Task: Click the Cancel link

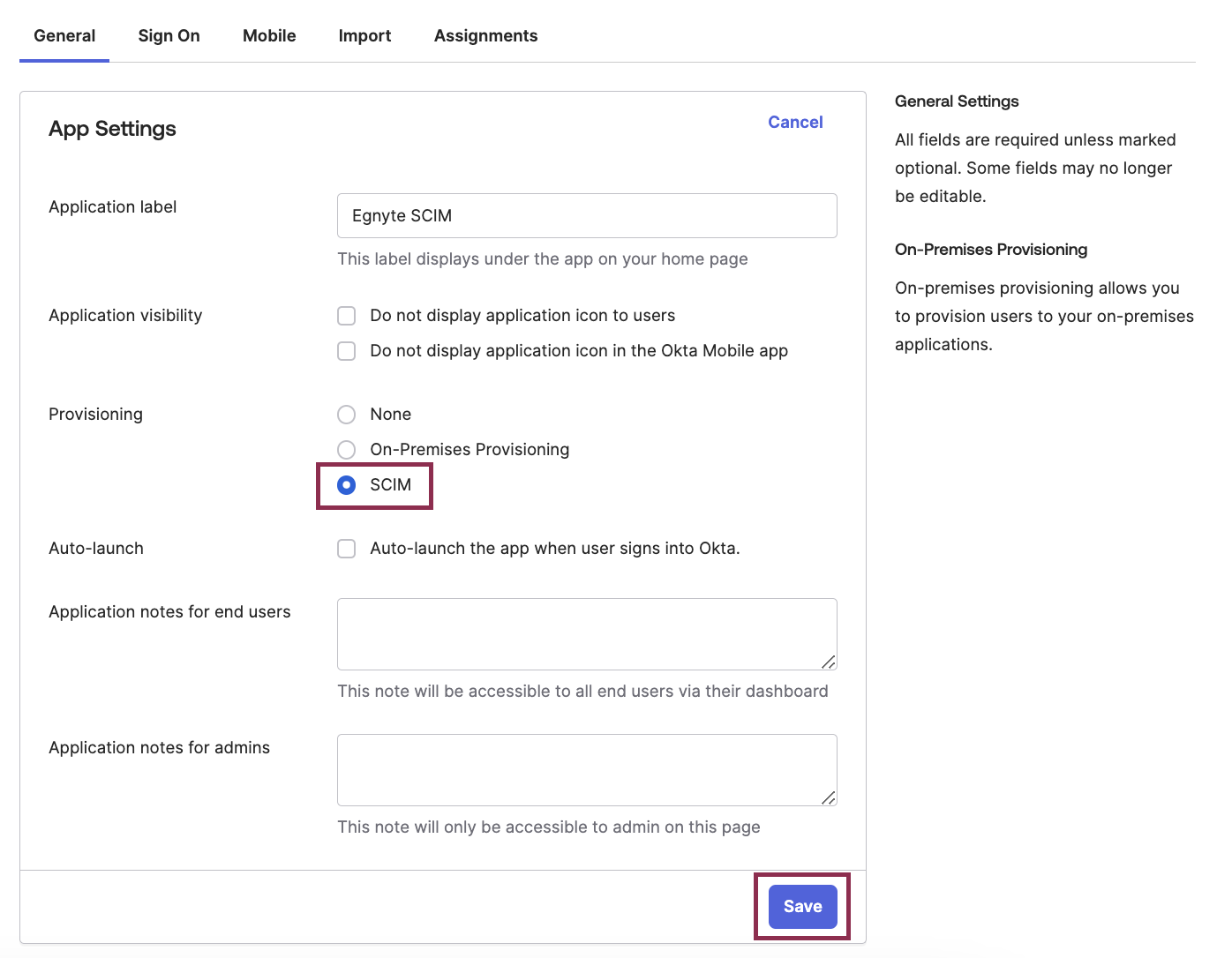Action: pos(794,122)
